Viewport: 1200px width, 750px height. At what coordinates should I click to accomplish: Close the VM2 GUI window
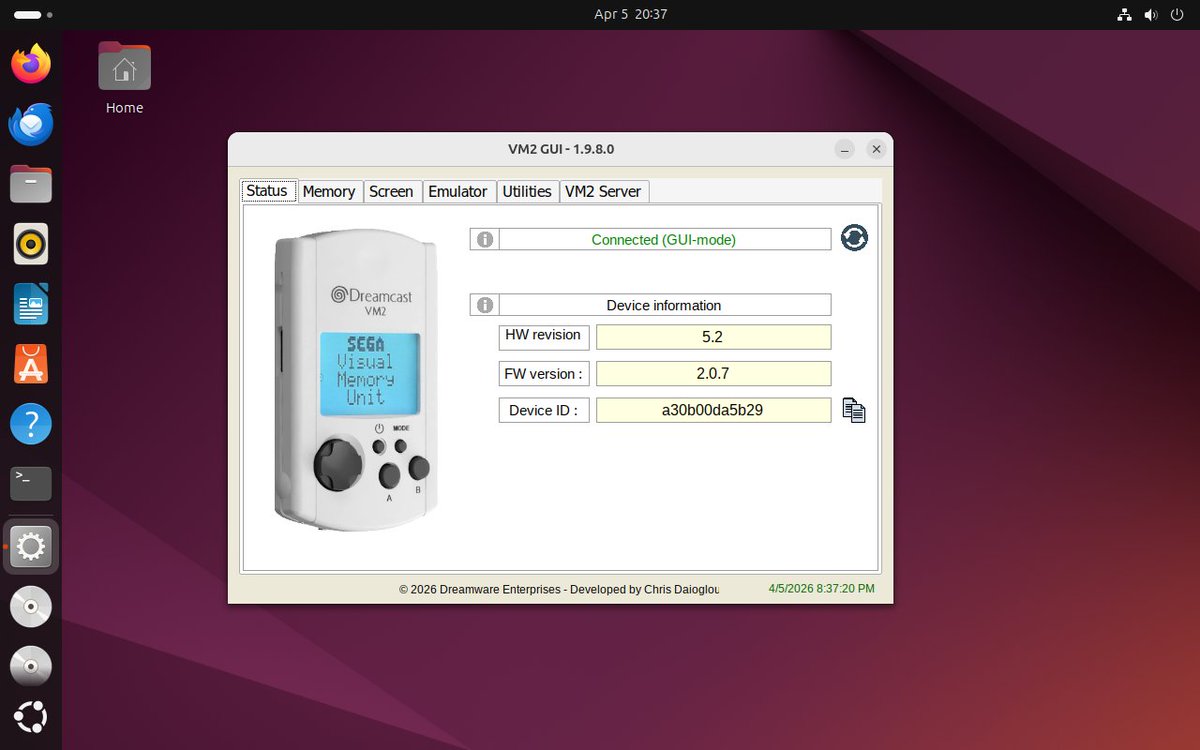click(876, 149)
